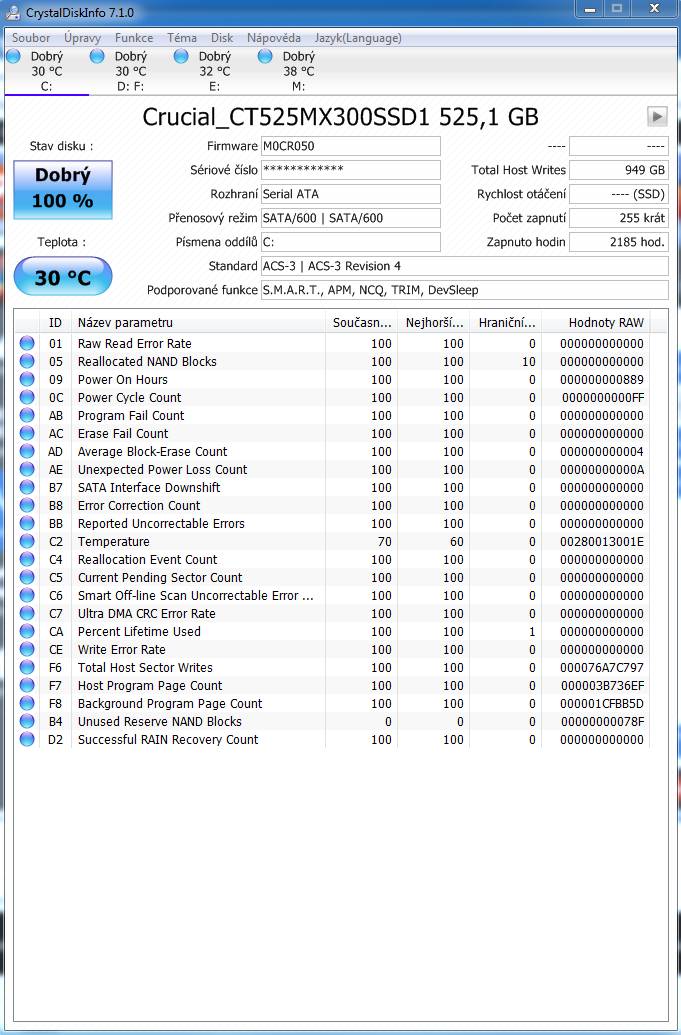Click RAW value 000001CFBB5D
Screen dimensions: 681x1035
coord(602,703)
